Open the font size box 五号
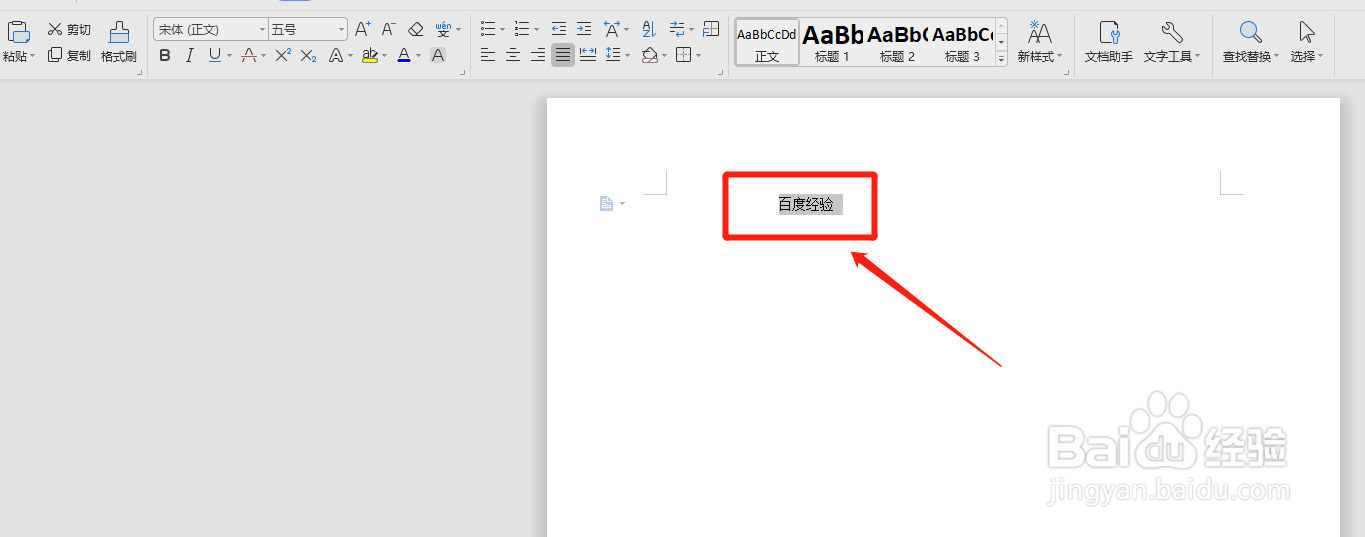Image resolution: width=1365 pixels, height=537 pixels. (308, 30)
